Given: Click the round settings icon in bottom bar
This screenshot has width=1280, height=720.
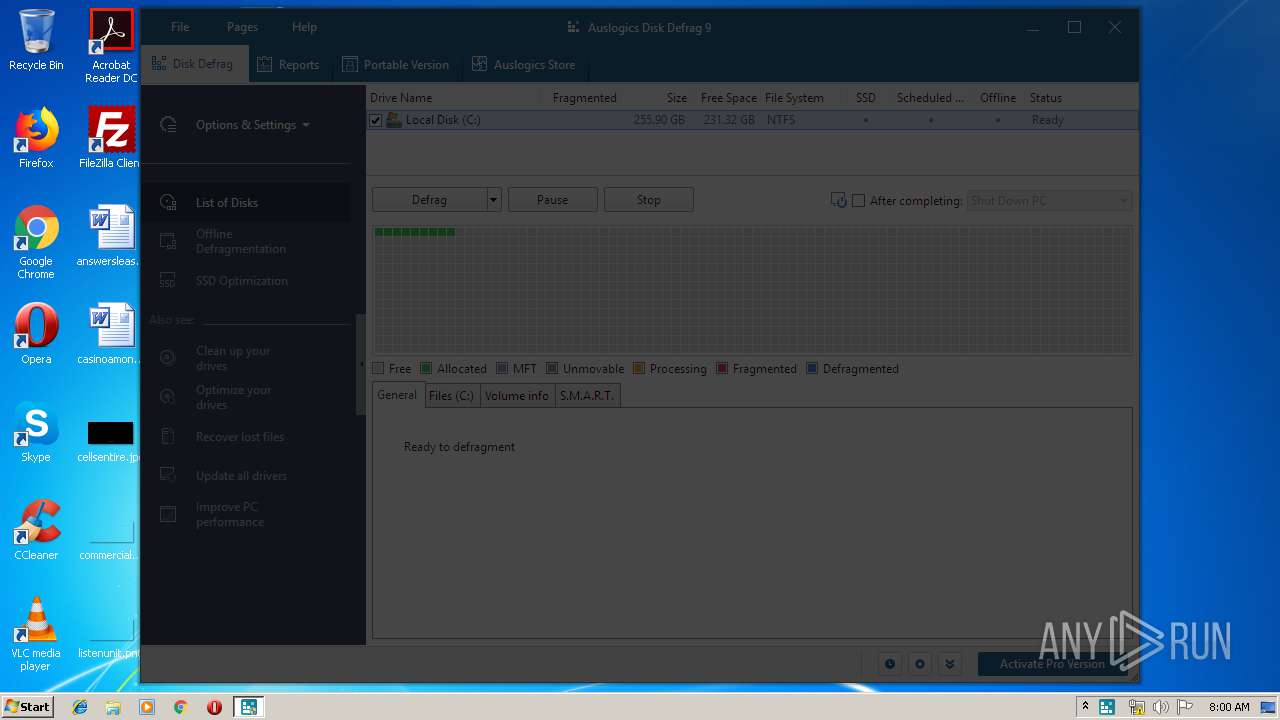Looking at the screenshot, I should pos(920,664).
